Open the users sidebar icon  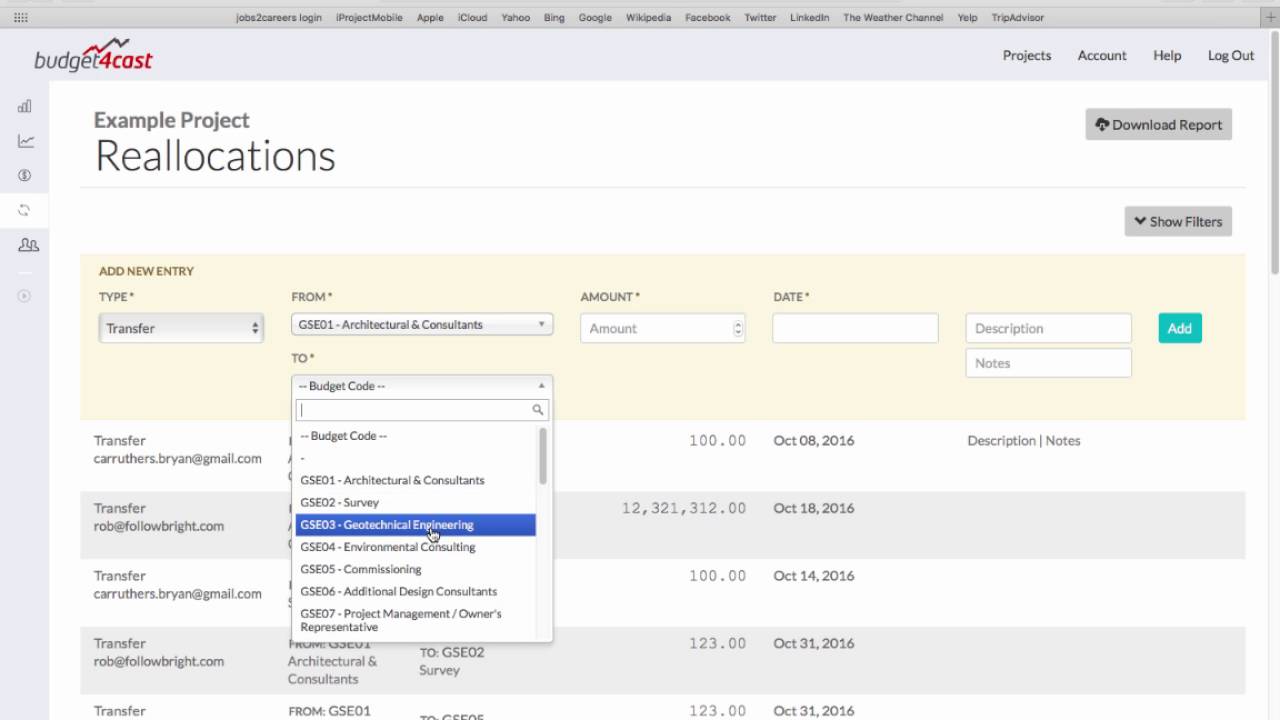click(28, 245)
